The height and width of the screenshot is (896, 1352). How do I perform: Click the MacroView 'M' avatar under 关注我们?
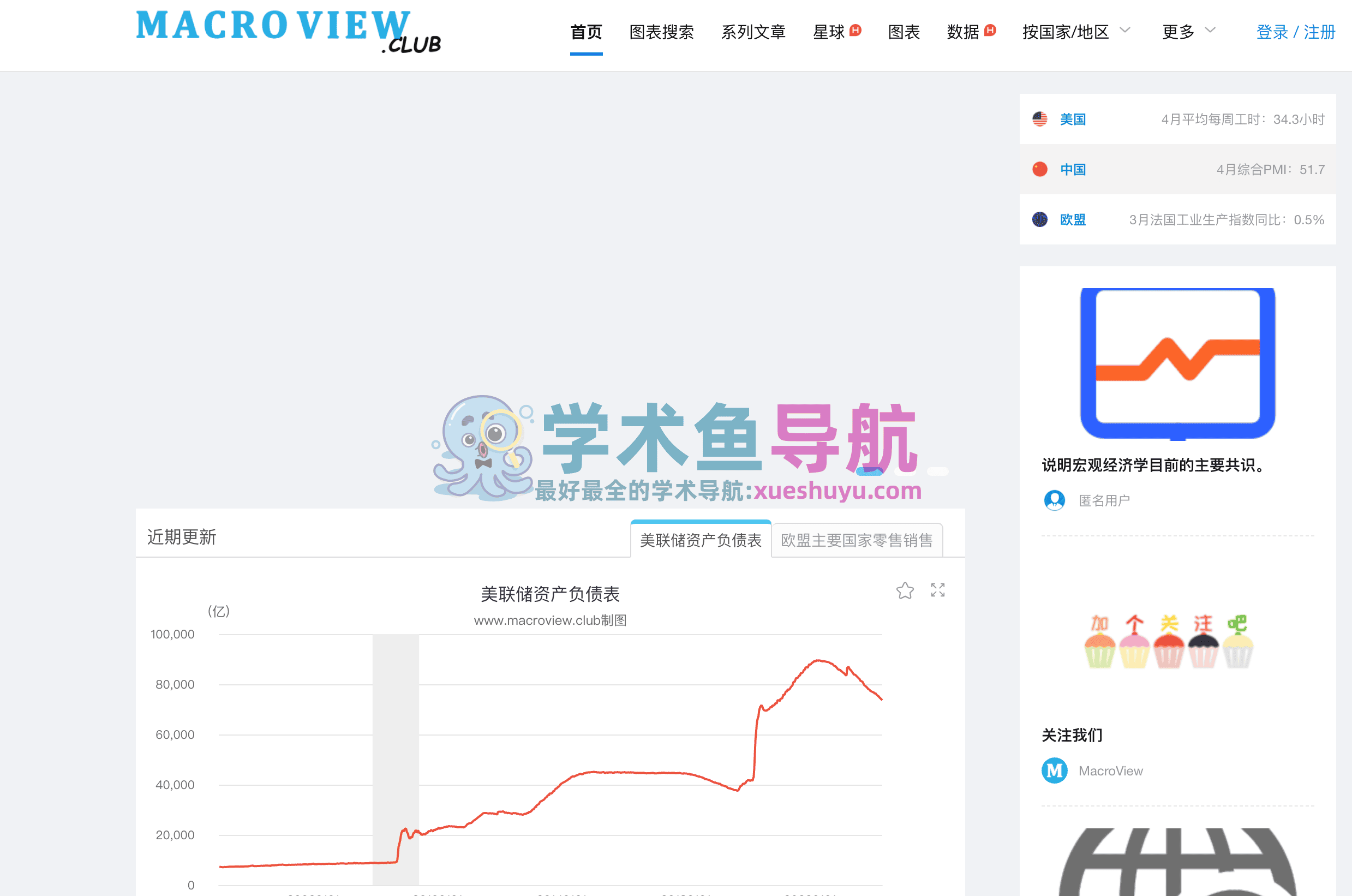tap(1056, 770)
